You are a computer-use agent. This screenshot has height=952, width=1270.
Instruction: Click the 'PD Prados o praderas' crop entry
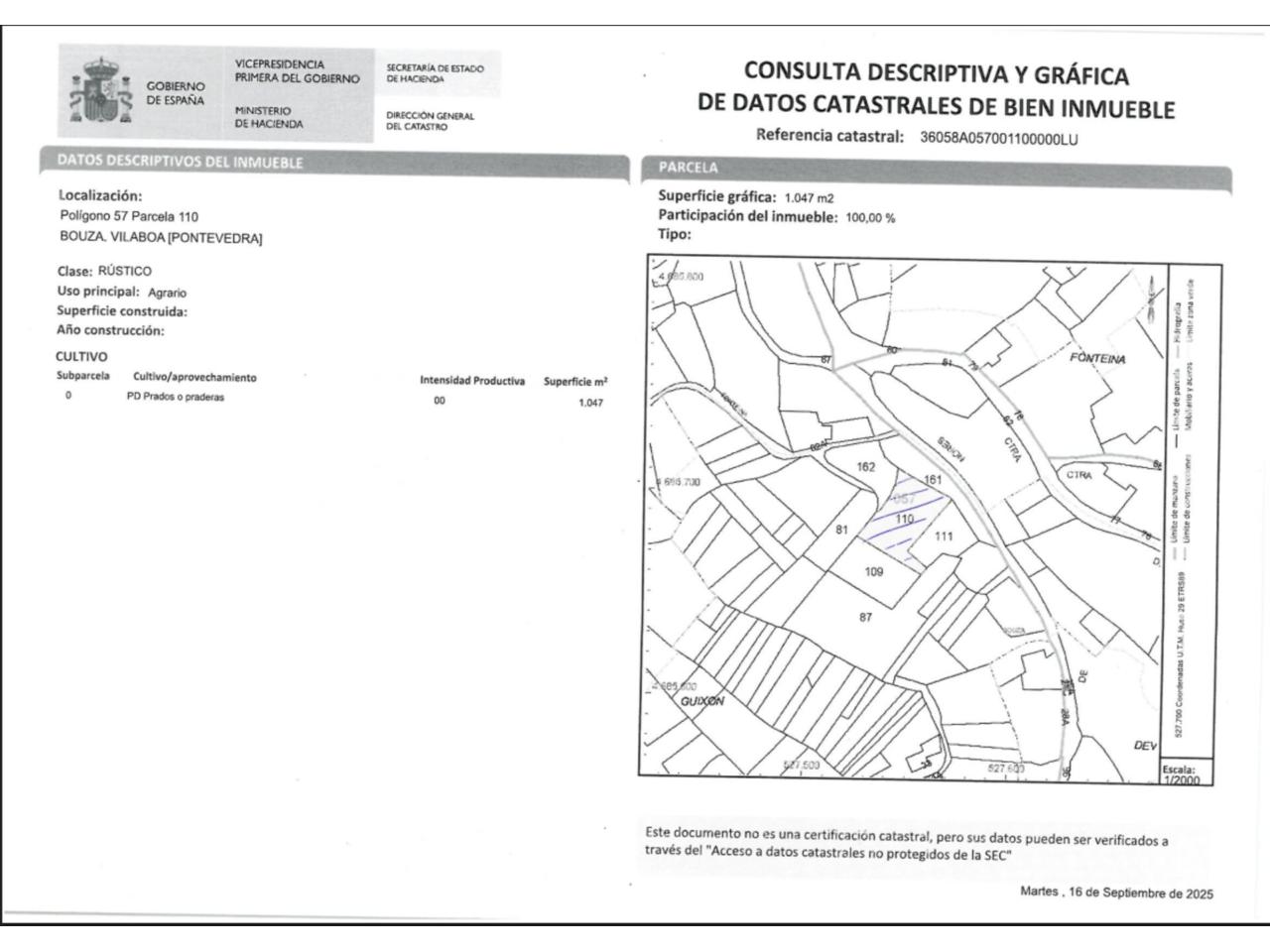(x=176, y=398)
